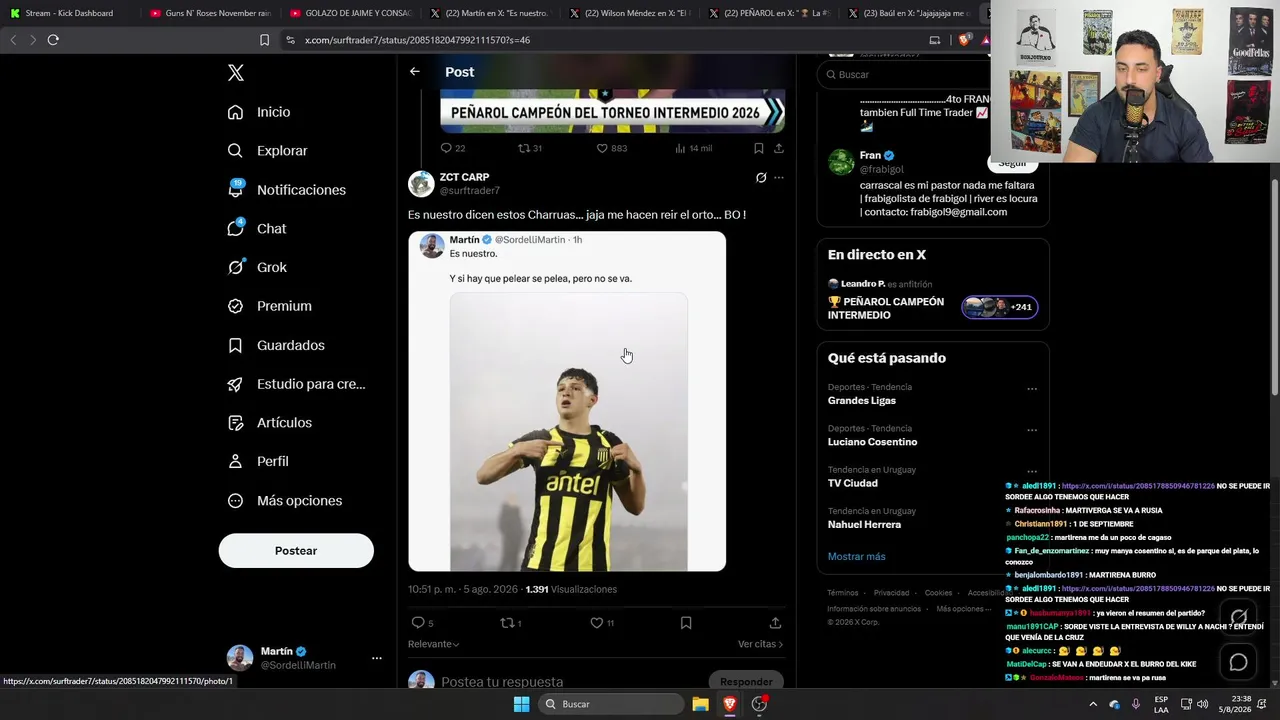Click the Guardados bookmark icon in sidebar
This screenshot has width=1280, height=720.
coord(235,345)
